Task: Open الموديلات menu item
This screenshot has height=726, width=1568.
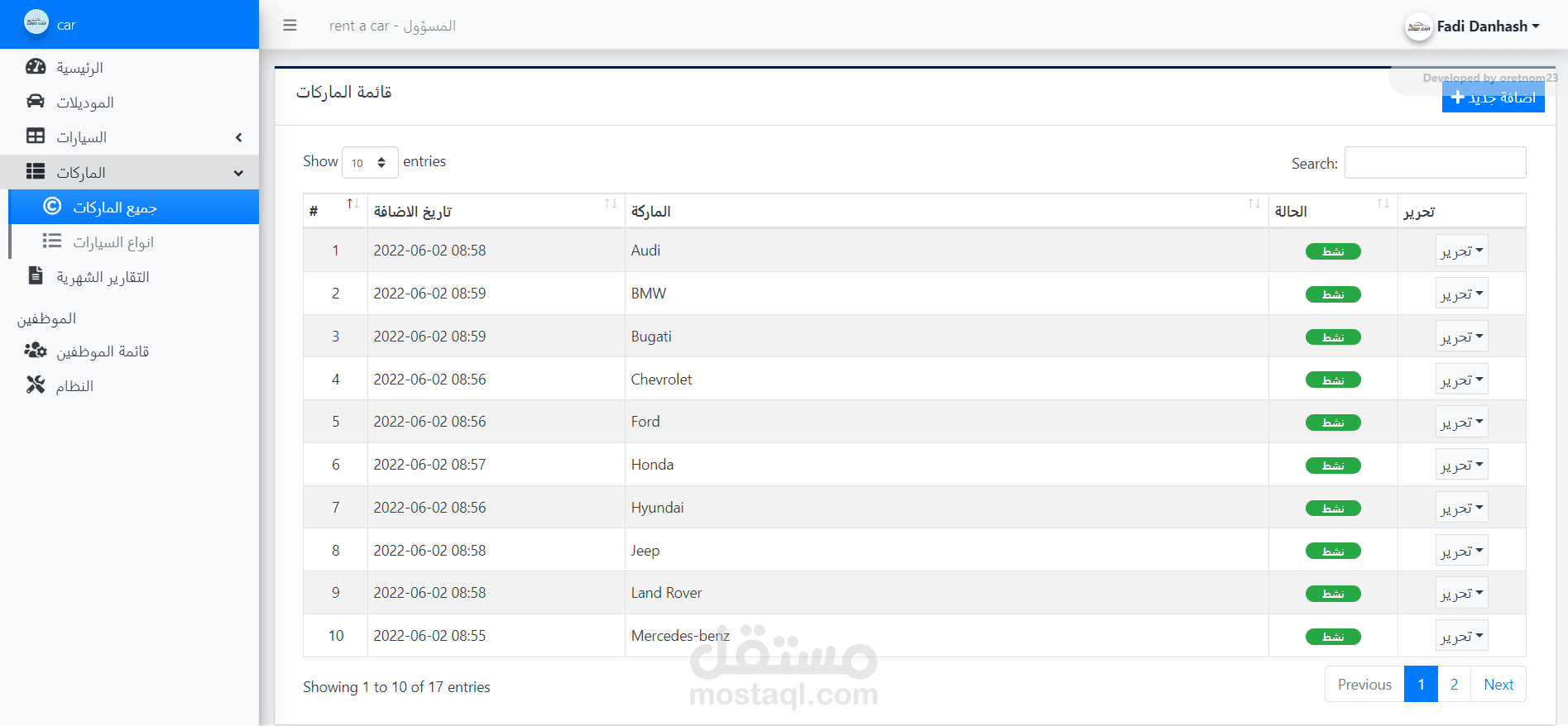Action: pos(129,102)
